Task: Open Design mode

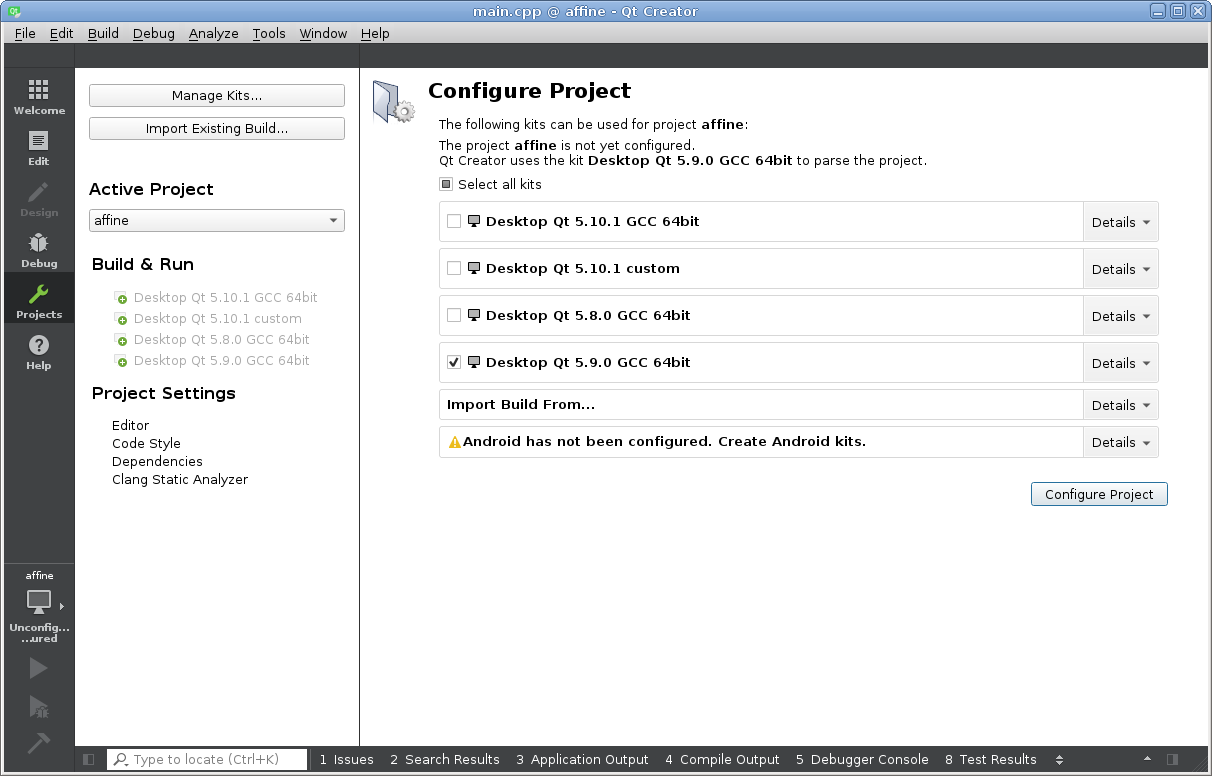Action: pos(39,198)
